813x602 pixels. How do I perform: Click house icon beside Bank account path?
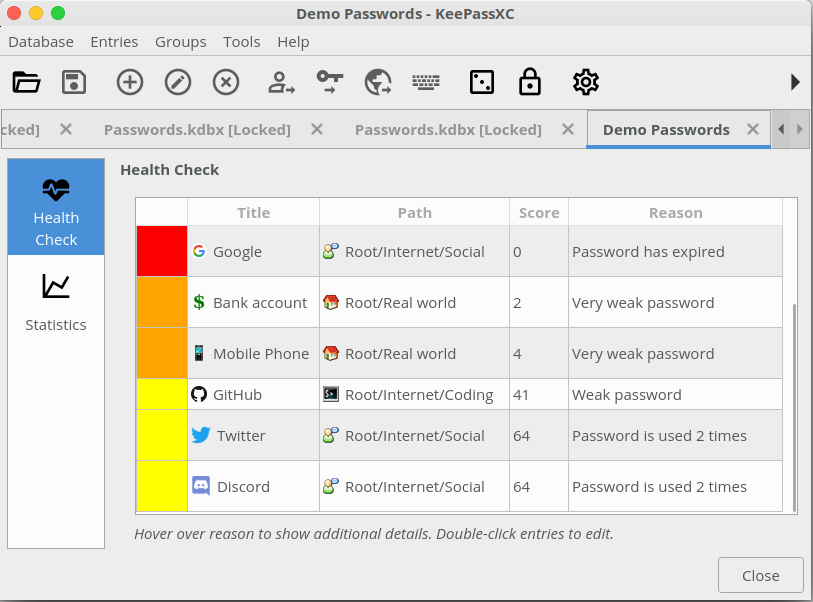click(x=331, y=302)
